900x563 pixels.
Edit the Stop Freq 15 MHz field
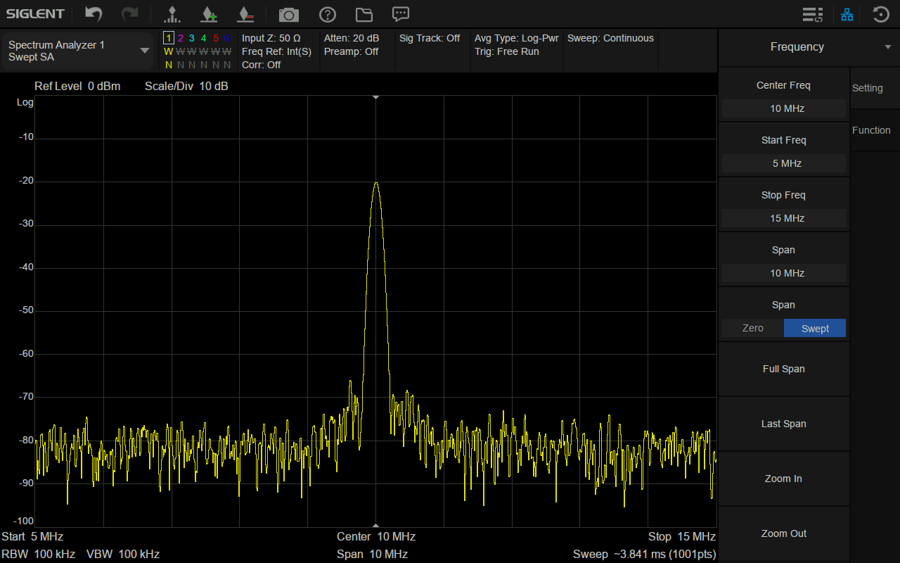click(783, 219)
